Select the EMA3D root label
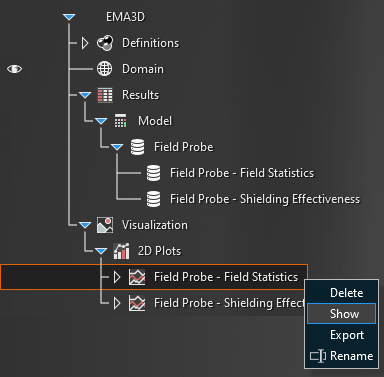The width and height of the screenshot is (384, 377). pos(125,17)
